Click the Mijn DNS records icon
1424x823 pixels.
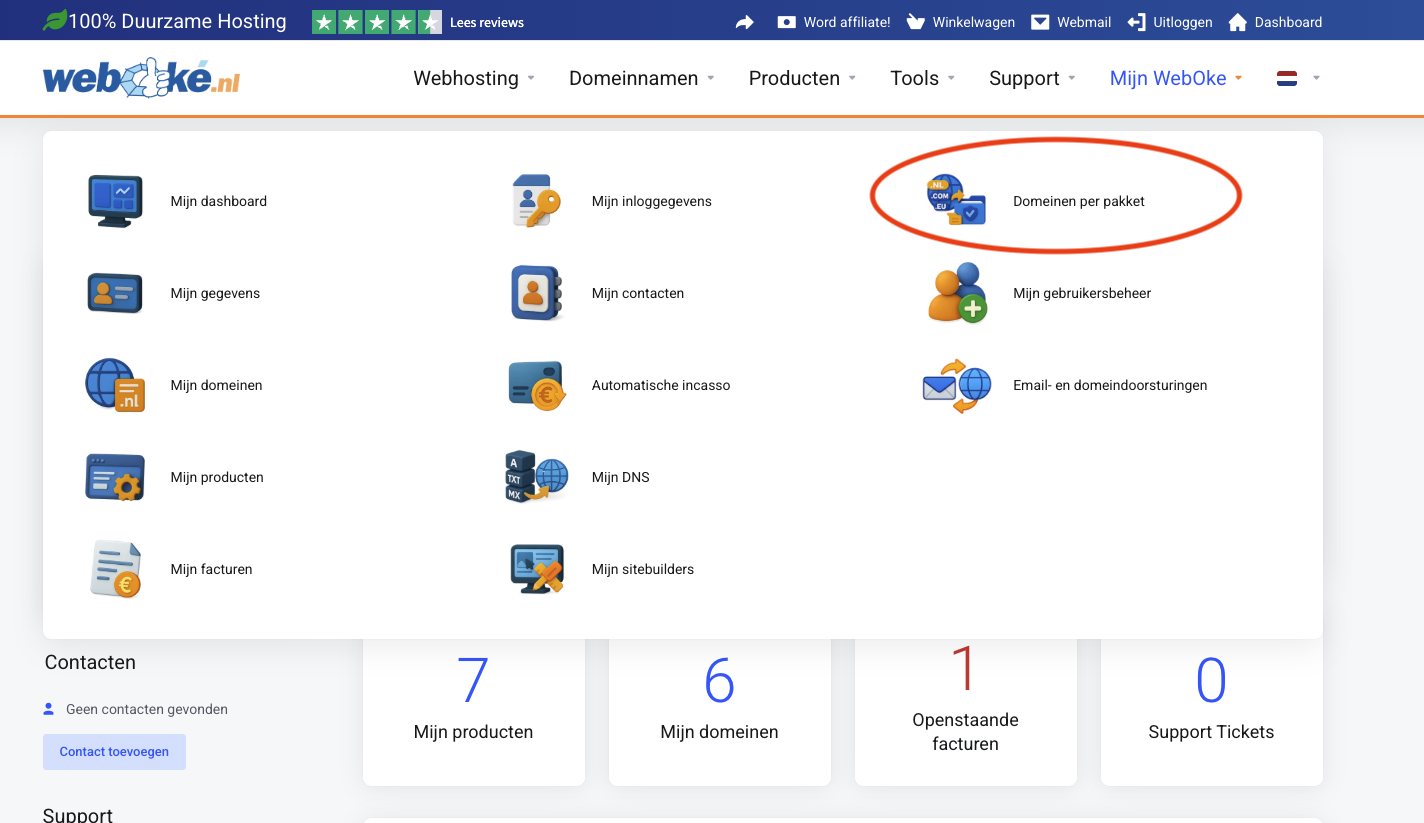[537, 477]
